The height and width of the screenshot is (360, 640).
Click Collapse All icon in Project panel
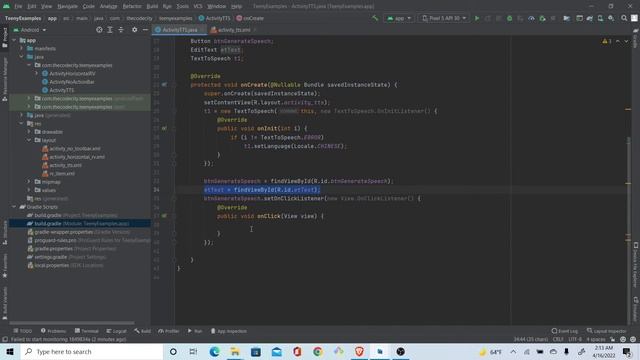point(121,30)
